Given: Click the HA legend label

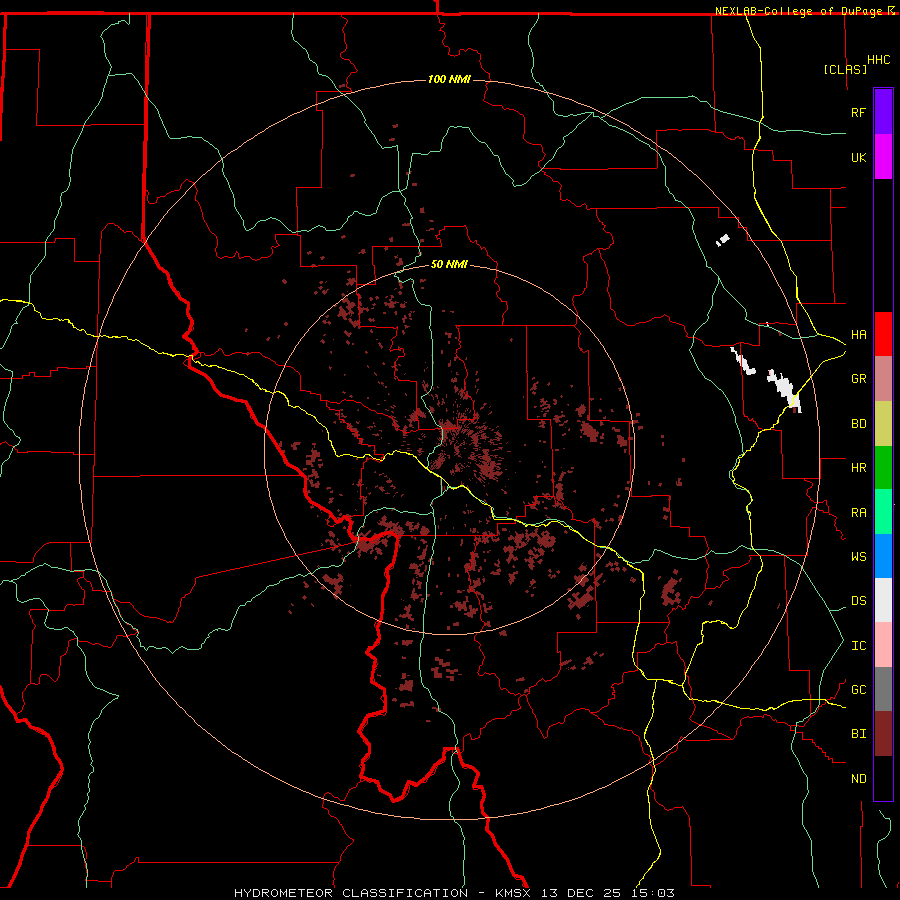Looking at the screenshot, I should click(x=858, y=334).
